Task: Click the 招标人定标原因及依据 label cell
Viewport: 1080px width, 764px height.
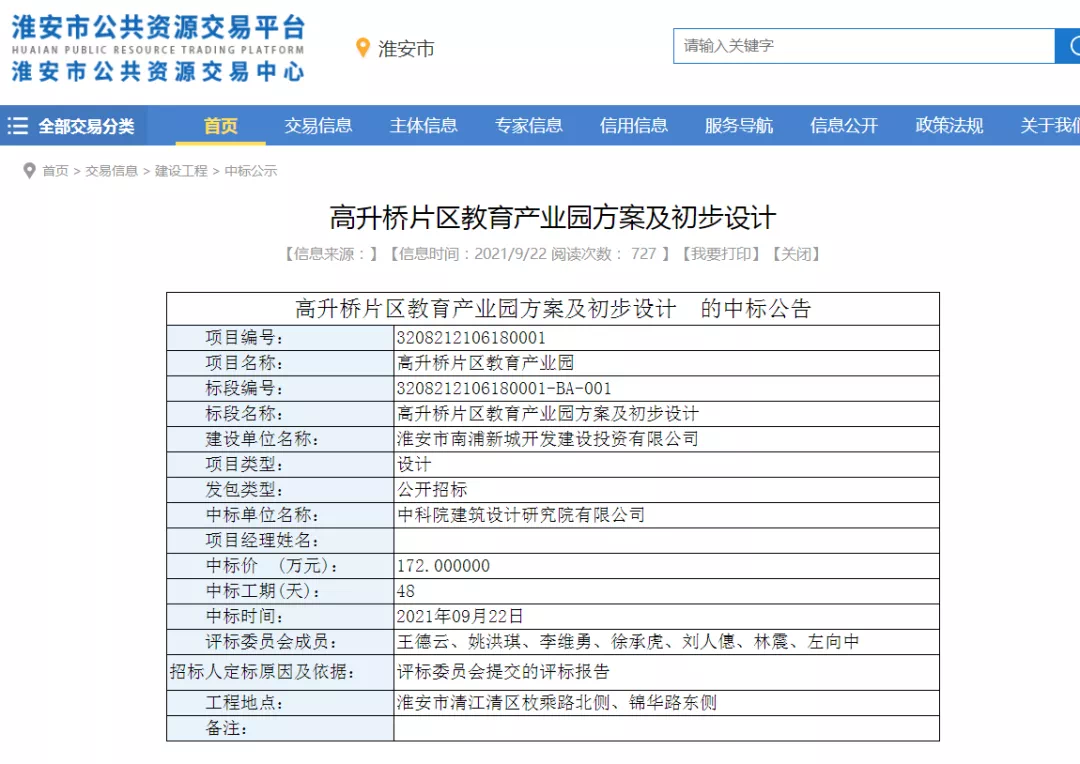Action: pyautogui.click(x=280, y=672)
